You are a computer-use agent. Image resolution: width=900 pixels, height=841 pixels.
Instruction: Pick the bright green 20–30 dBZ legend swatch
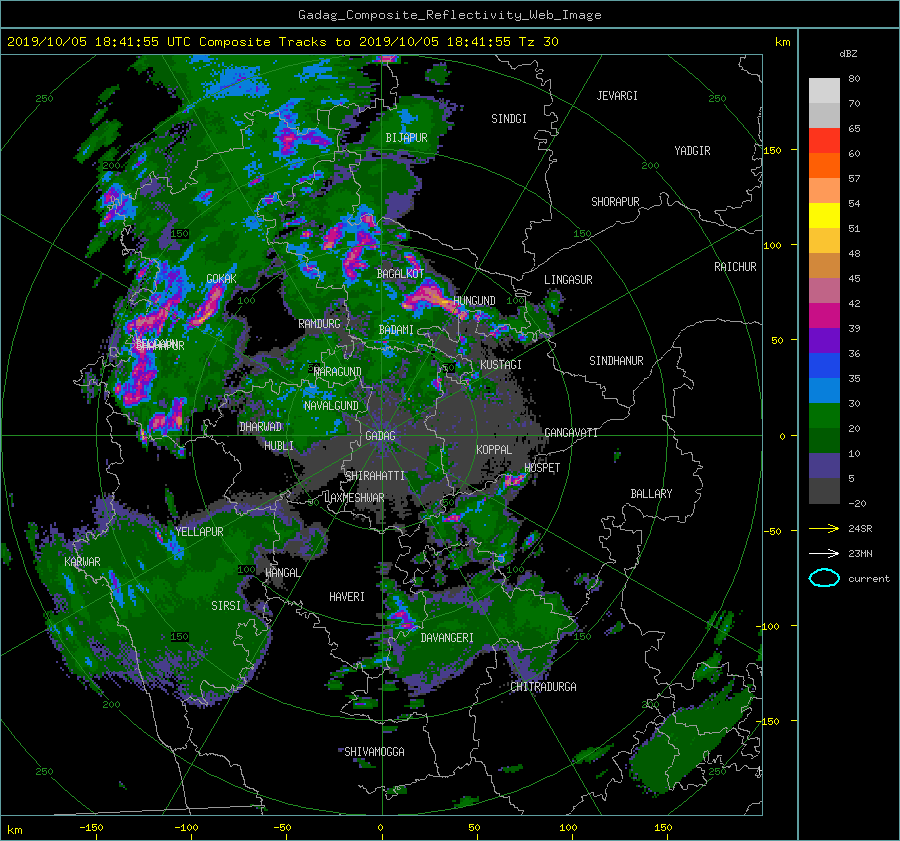tap(824, 416)
